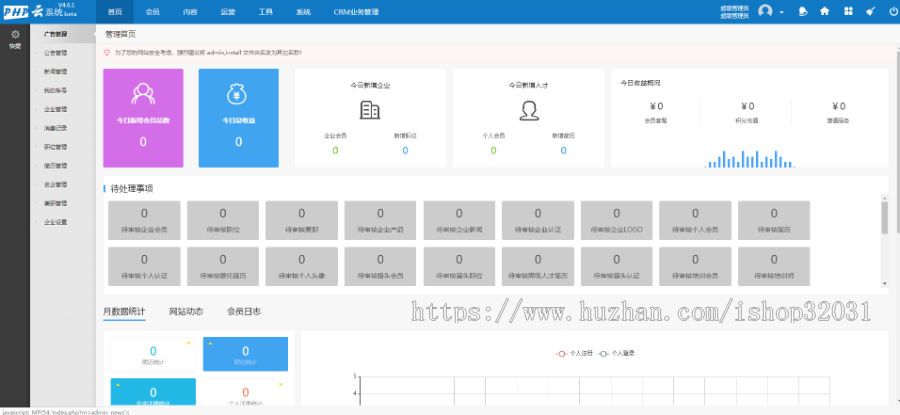This screenshot has width=900, height=415.
Task: Toggle the 个人注册 series in chart legend
Action: coord(575,354)
